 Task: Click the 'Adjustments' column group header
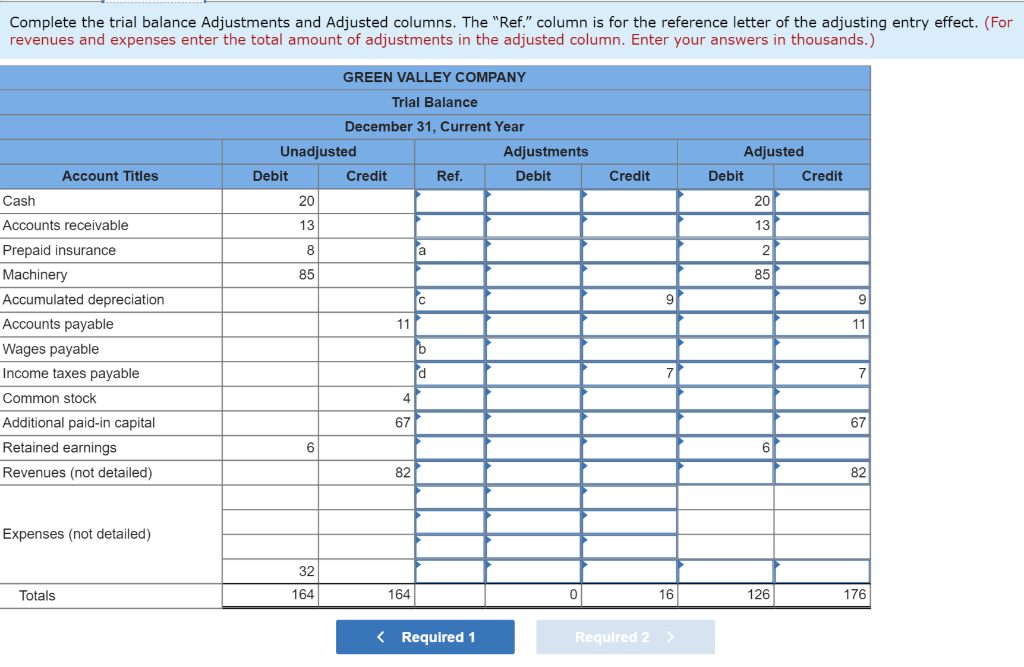click(546, 152)
